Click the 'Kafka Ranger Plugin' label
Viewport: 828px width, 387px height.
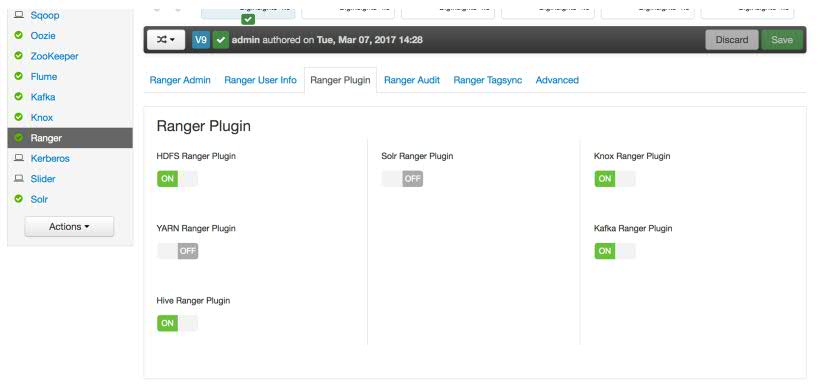click(633, 229)
